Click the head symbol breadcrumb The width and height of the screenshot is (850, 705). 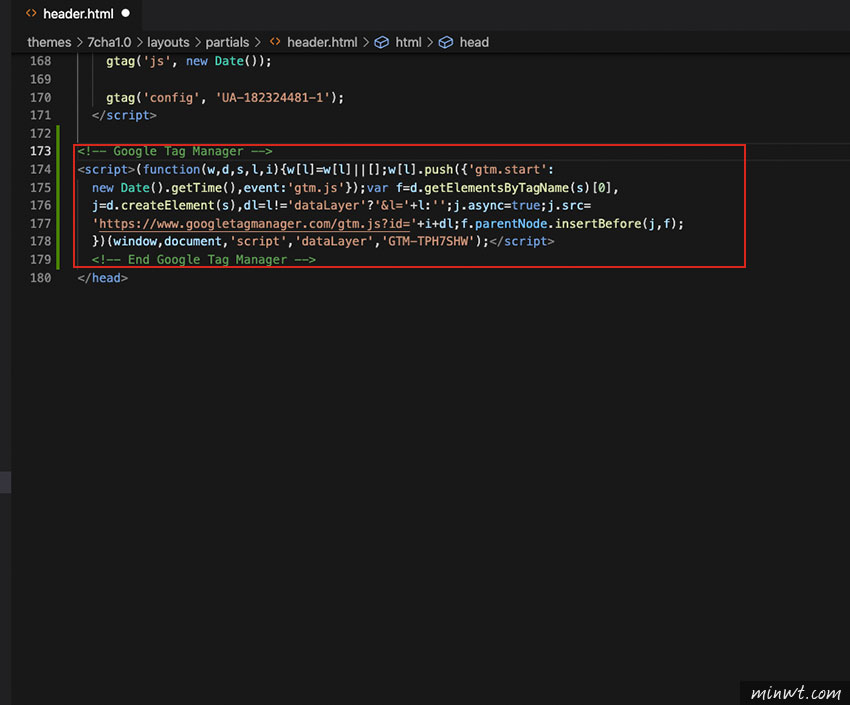pos(474,42)
